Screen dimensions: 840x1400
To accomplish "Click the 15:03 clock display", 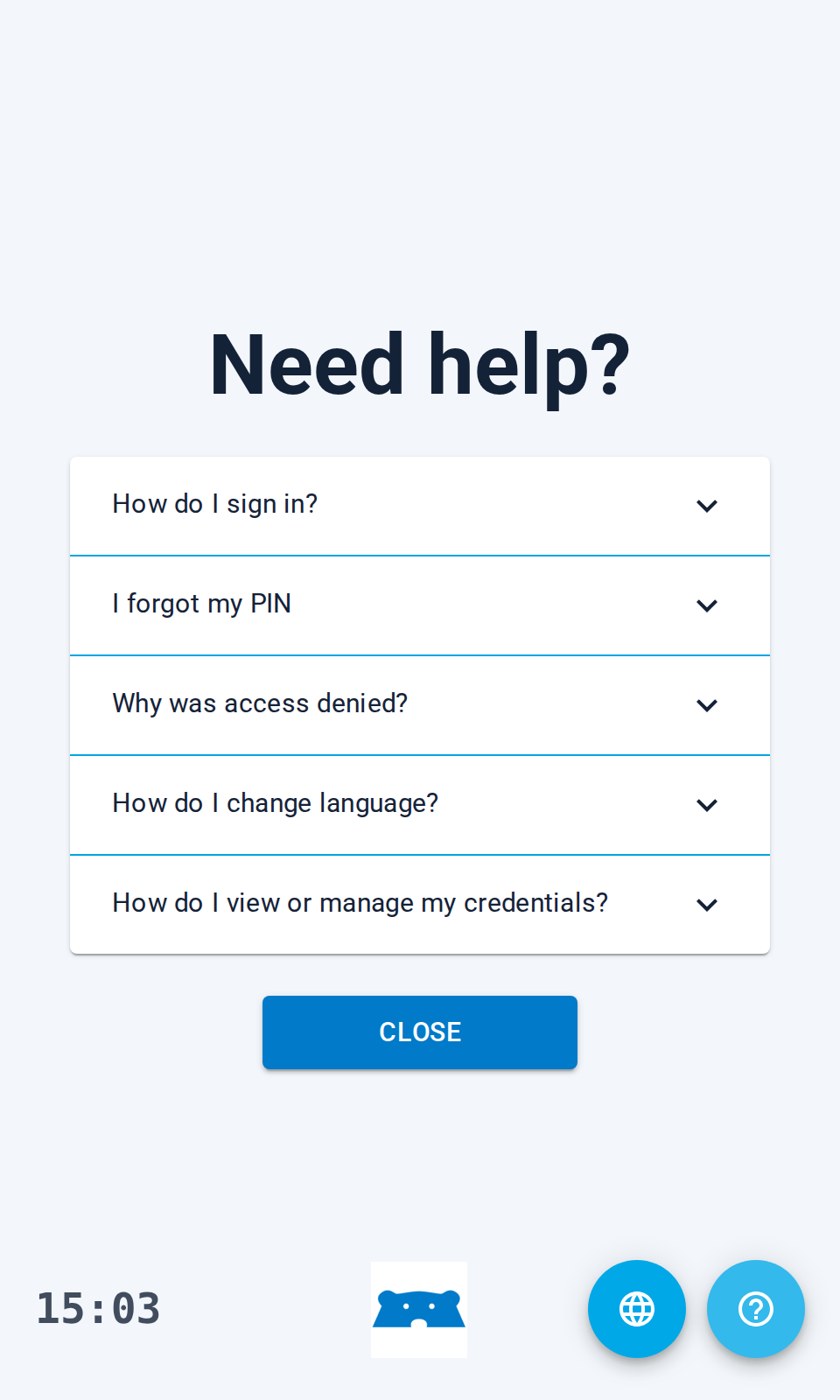I will tap(98, 1309).
